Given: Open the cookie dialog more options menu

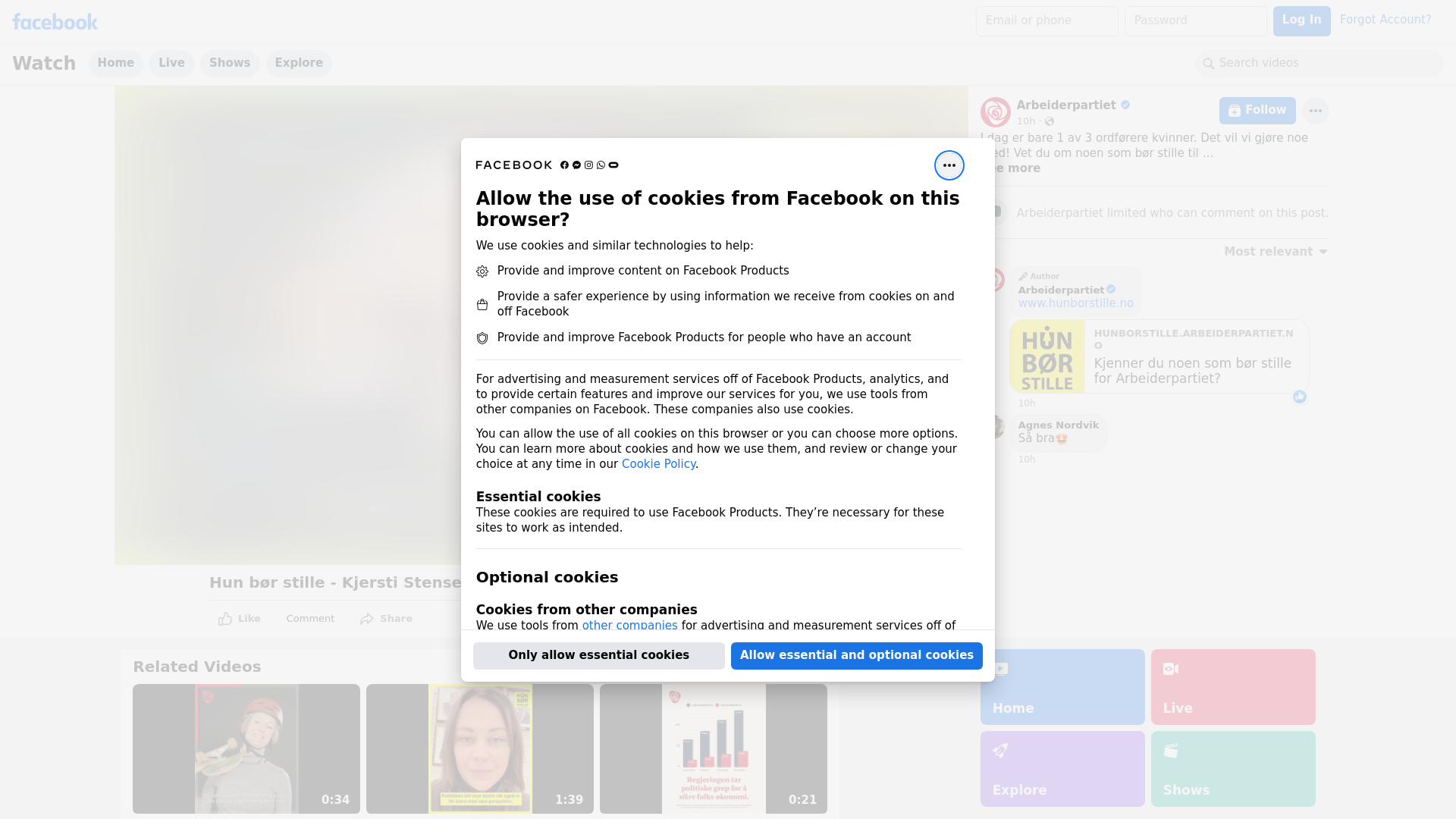Looking at the screenshot, I should 949,165.
